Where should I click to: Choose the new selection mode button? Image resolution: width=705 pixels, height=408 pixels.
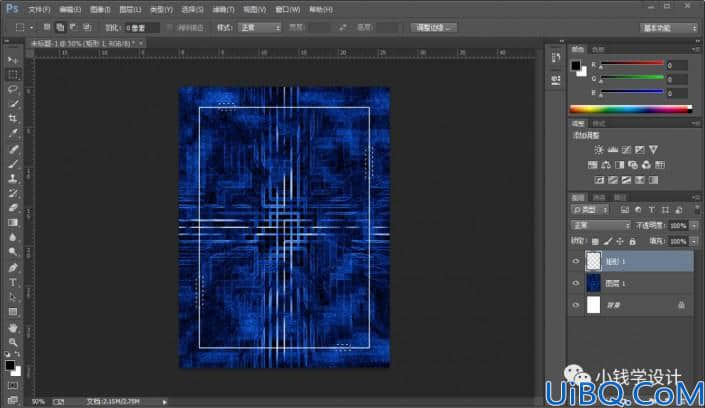click(46, 27)
